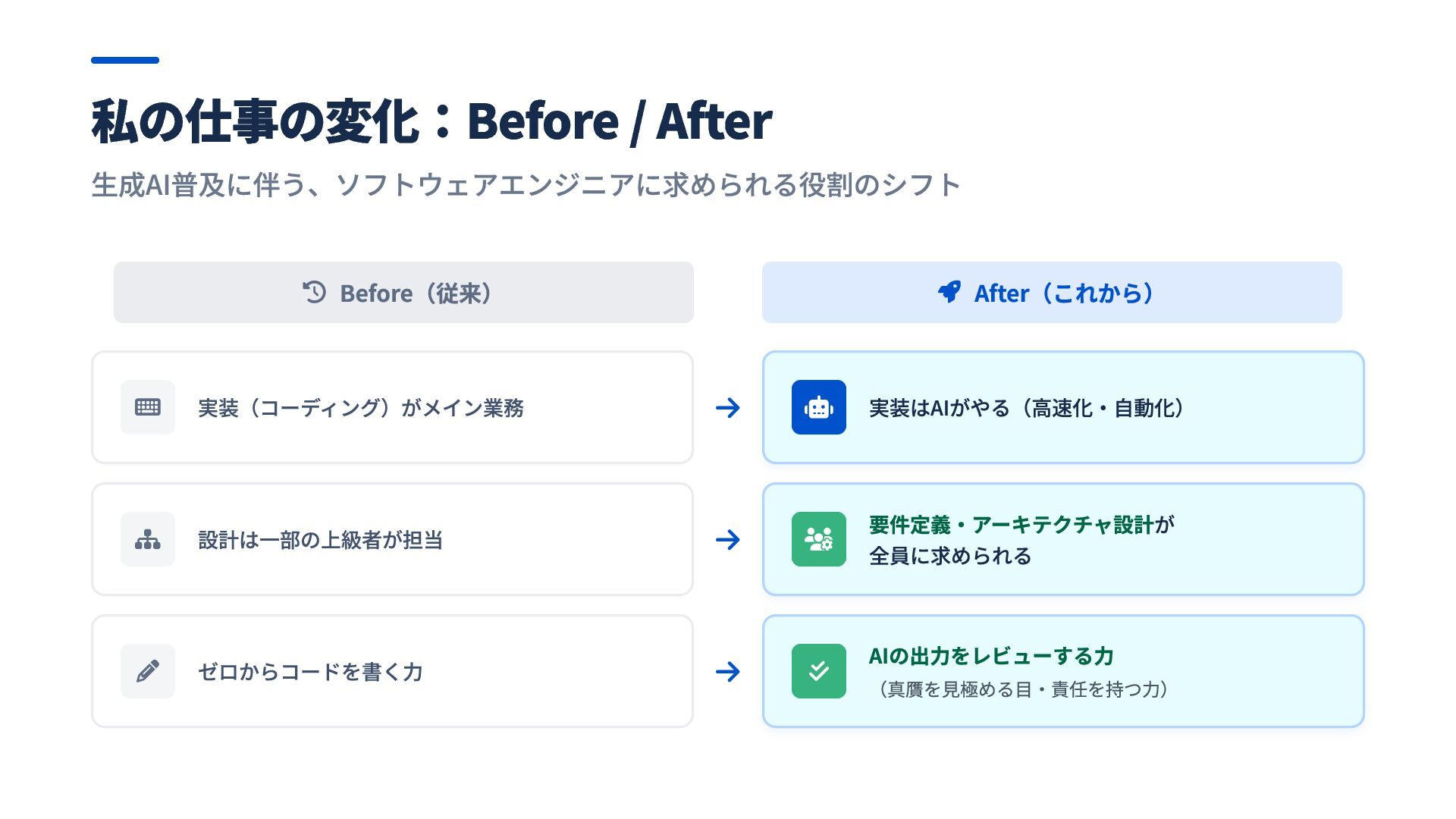Click the slide title 私の仕事の変化
The image size is (1456, 819).
tap(254, 121)
